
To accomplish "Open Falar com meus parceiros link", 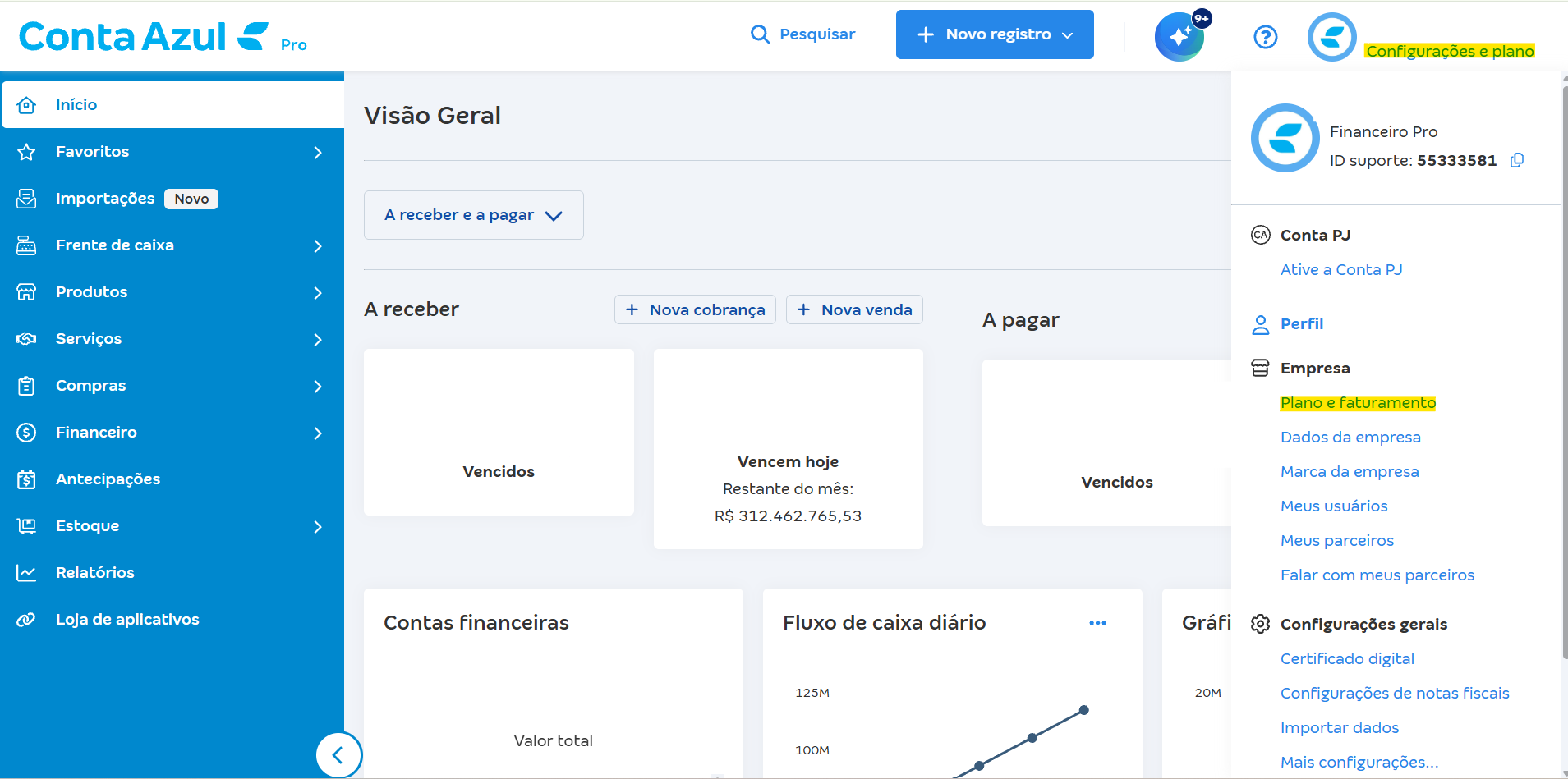I will [x=1377, y=575].
